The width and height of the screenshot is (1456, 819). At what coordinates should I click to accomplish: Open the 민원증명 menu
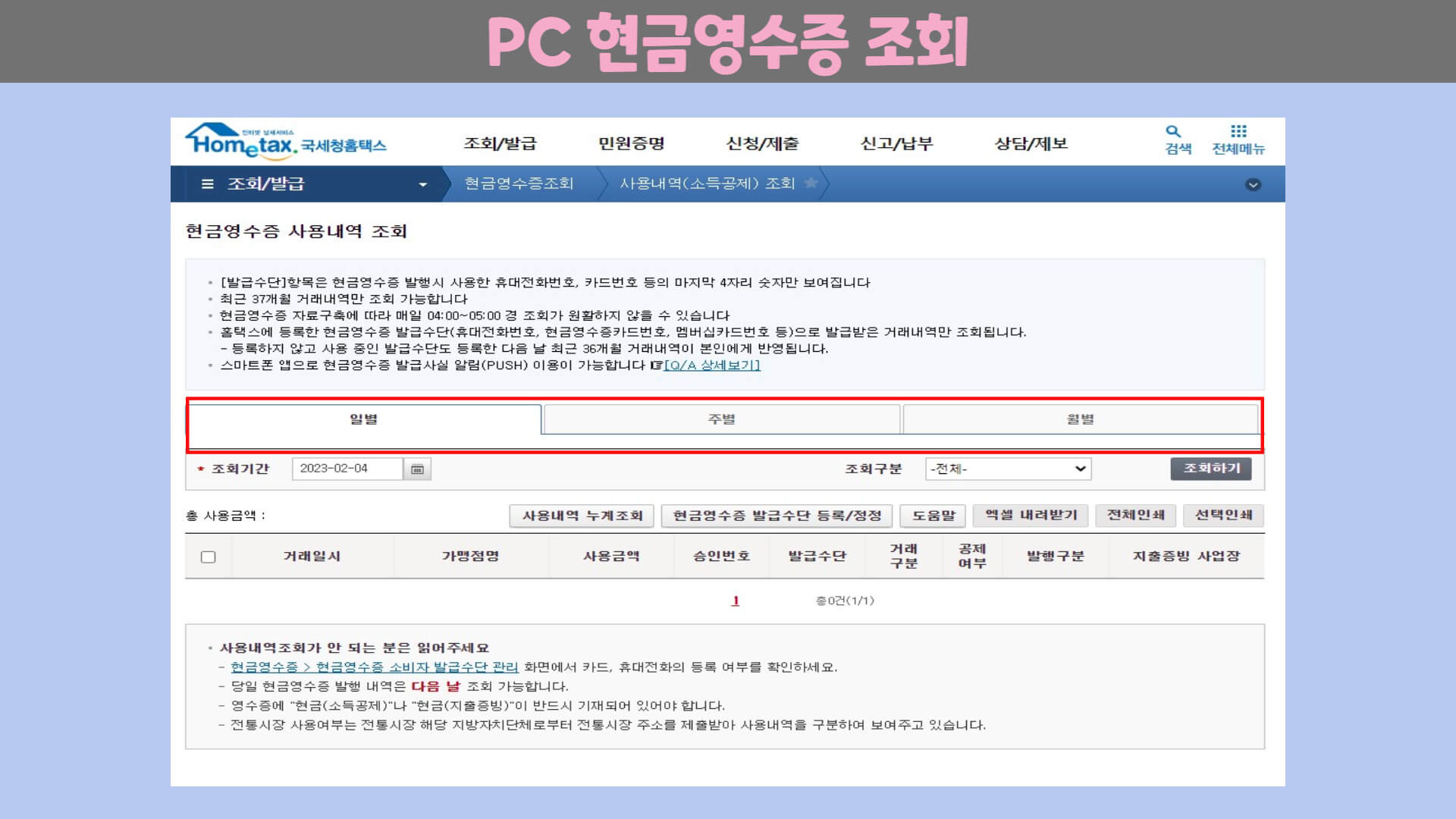[631, 143]
